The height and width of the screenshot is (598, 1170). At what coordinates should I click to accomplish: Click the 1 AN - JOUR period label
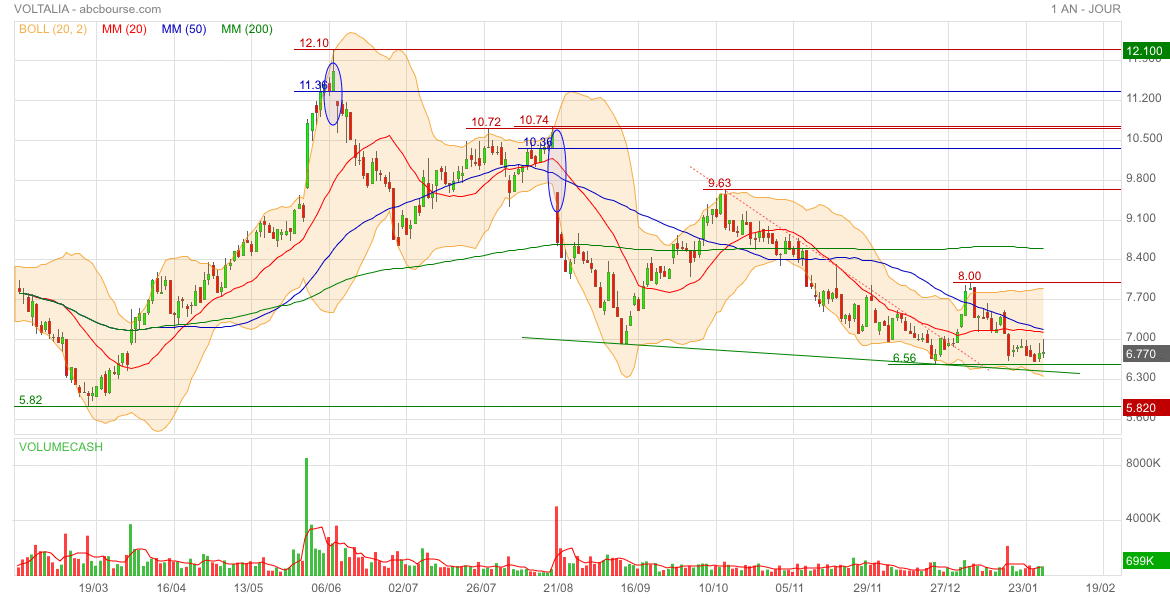coord(1086,9)
